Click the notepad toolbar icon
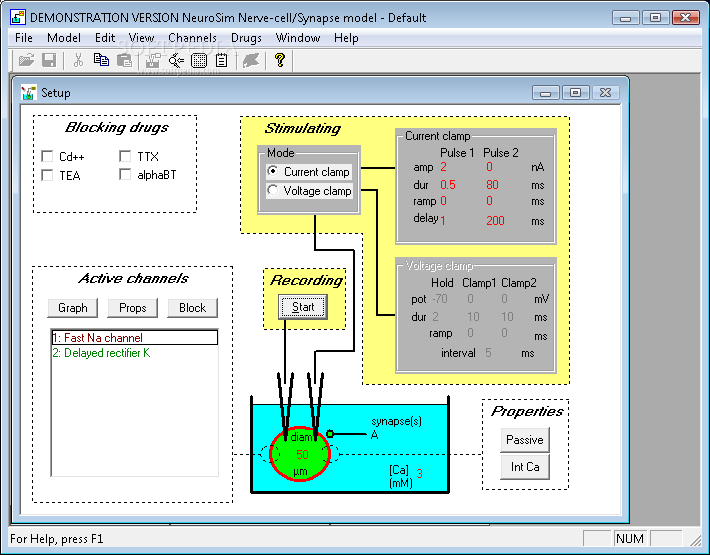The image size is (710, 555). pyautogui.click(x=221, y=60)
